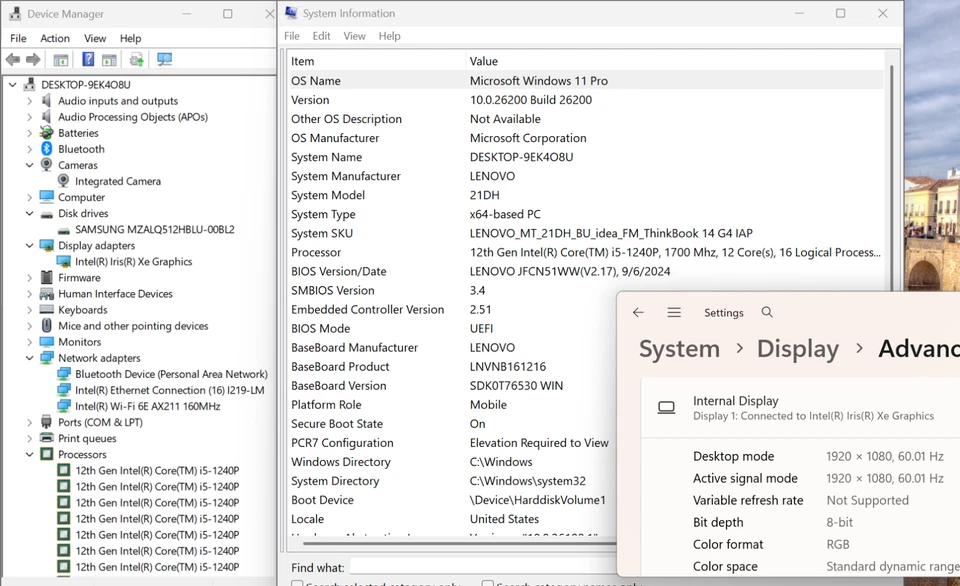960x586 pixels.
Task: Open View menu in System Information
Action: 354,36
